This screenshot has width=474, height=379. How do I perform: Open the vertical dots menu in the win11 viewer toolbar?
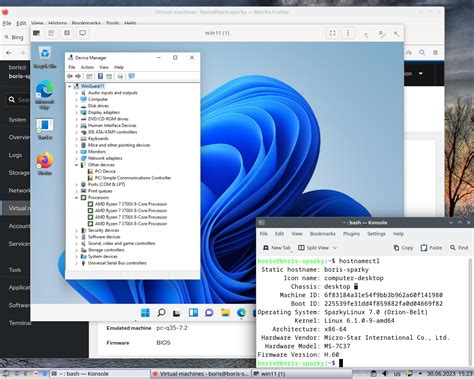tap(348, 33)
